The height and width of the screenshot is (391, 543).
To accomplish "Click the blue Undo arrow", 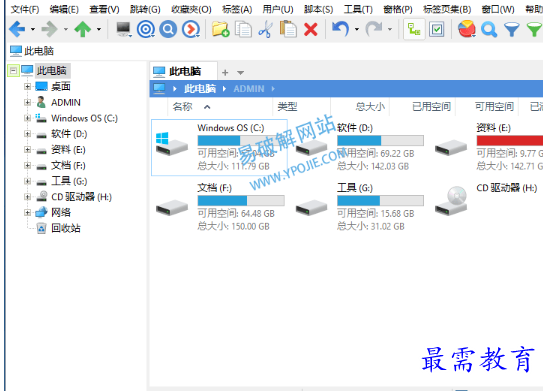I will [x=340, y=29].
